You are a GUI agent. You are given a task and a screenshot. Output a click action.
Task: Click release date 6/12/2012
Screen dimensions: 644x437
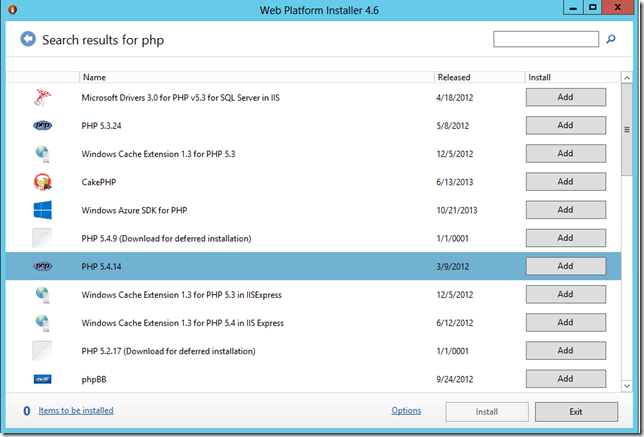(x=455, y=323)
